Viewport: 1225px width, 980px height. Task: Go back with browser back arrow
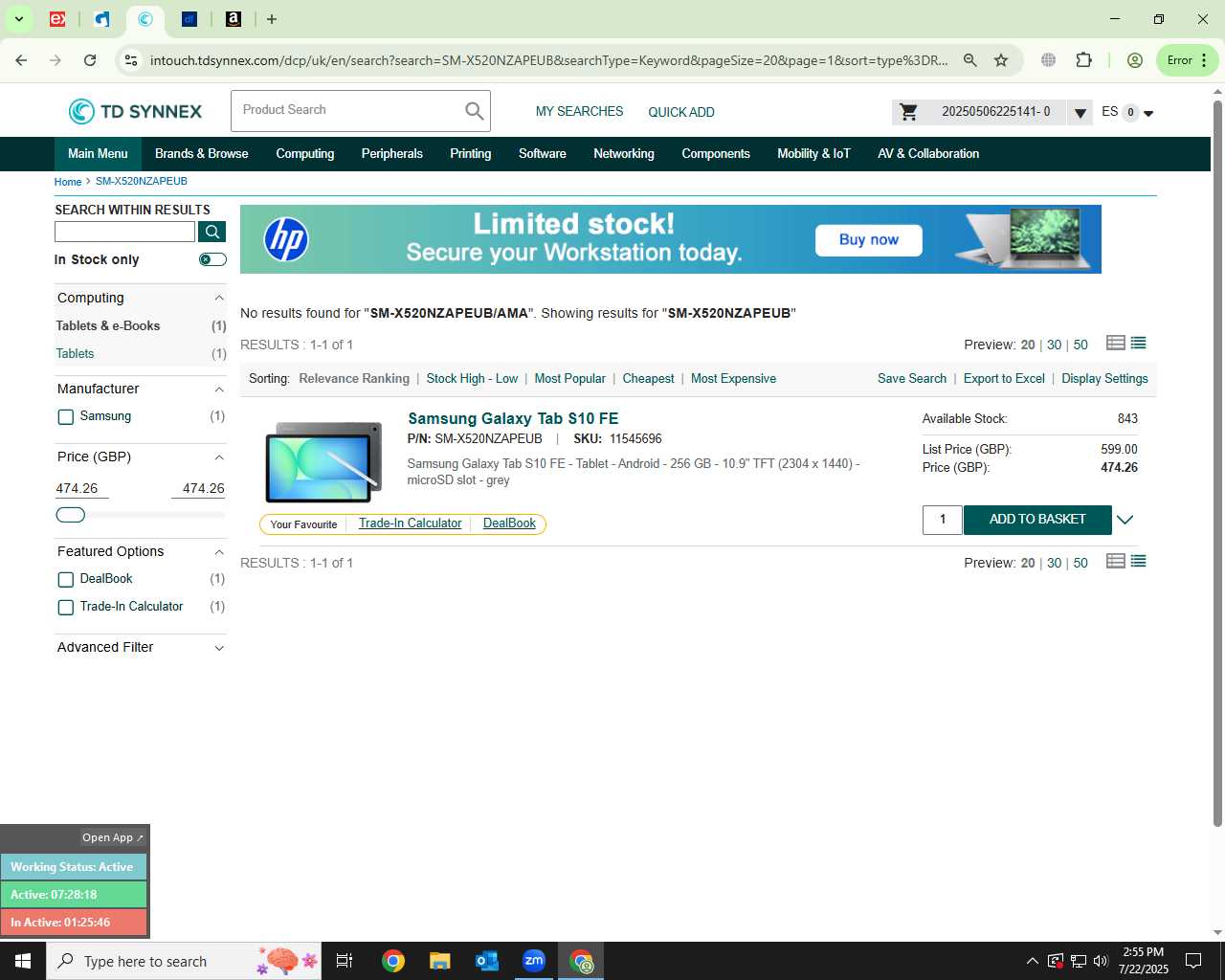coord(21,60)
